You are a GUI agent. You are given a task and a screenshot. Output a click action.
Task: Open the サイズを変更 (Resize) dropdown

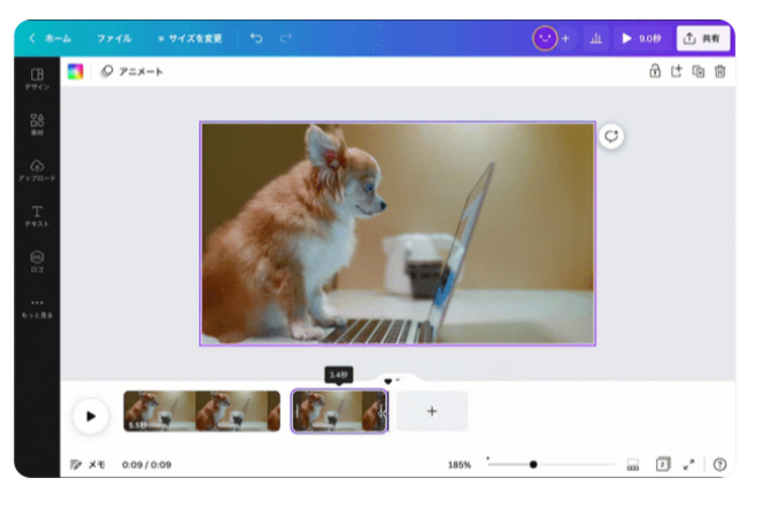point(189,38)
